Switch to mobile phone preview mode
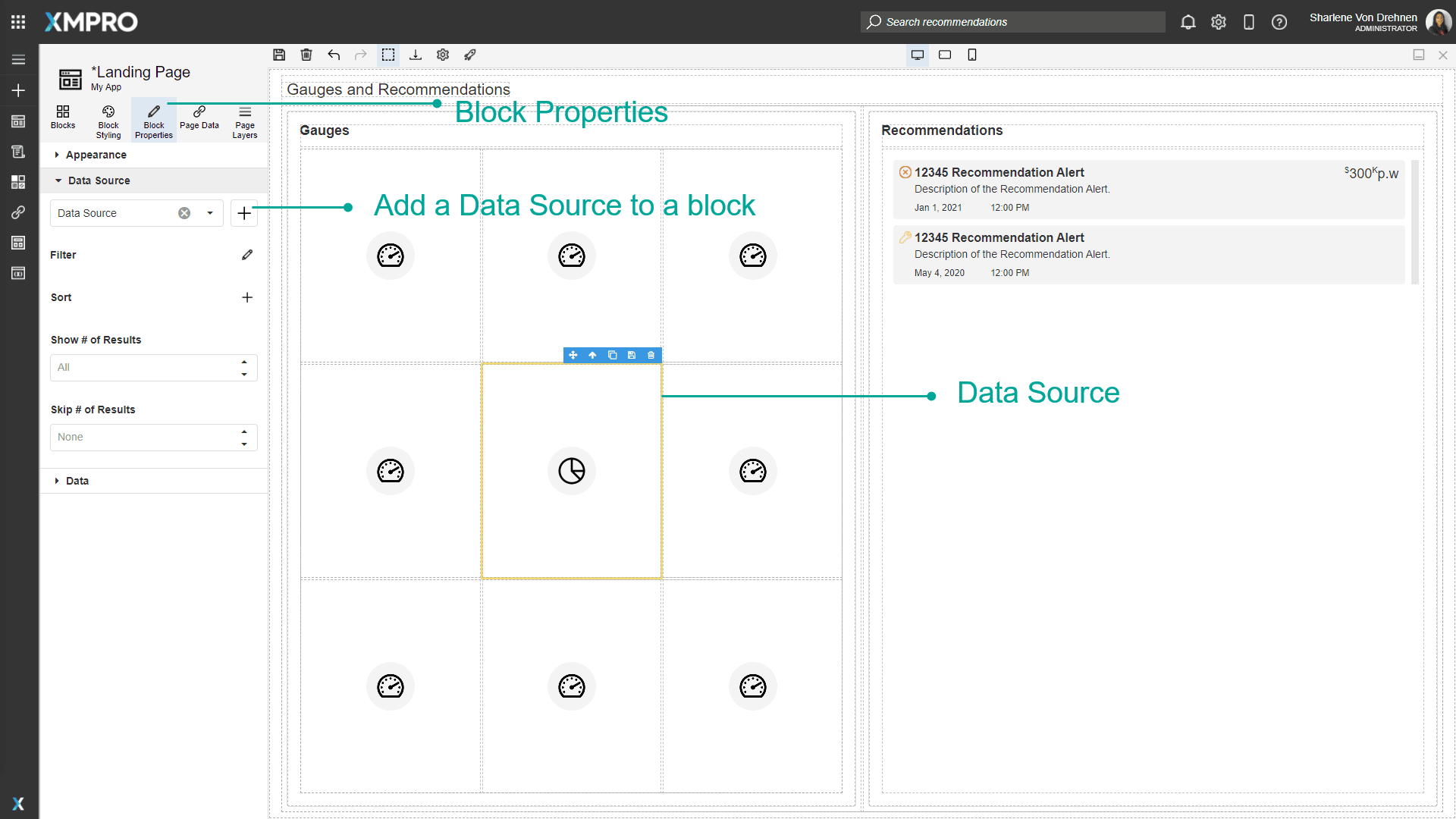1456x819 pixels. tap(972, 55)
